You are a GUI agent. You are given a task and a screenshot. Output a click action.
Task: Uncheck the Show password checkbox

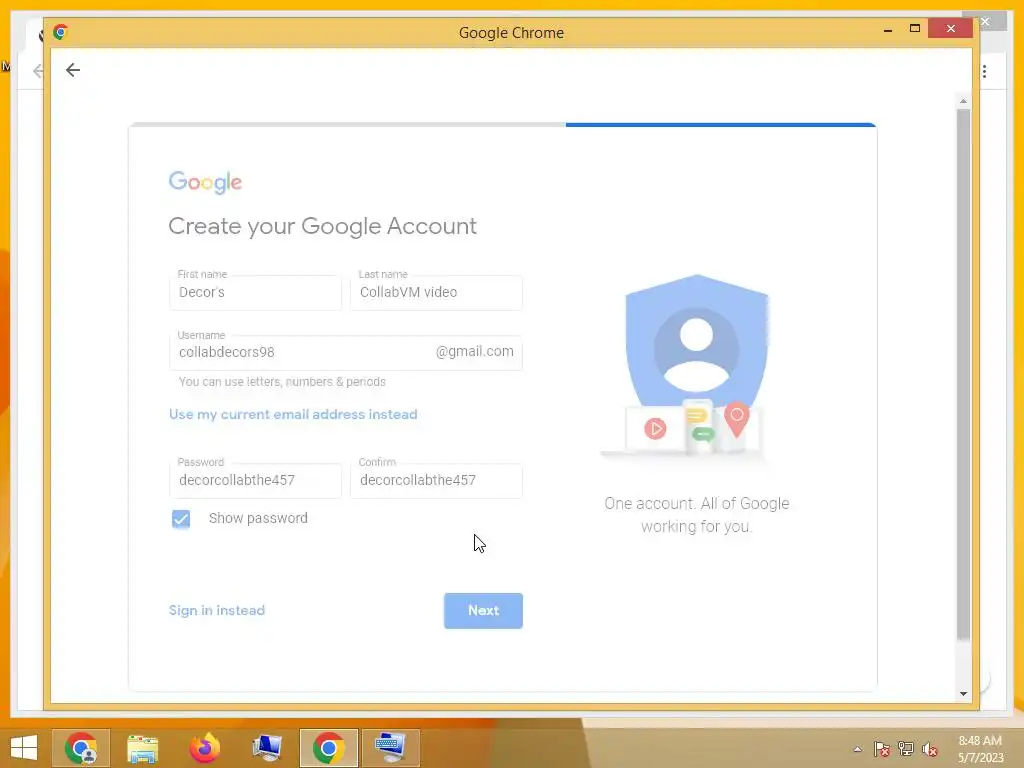tap(181, 519)
